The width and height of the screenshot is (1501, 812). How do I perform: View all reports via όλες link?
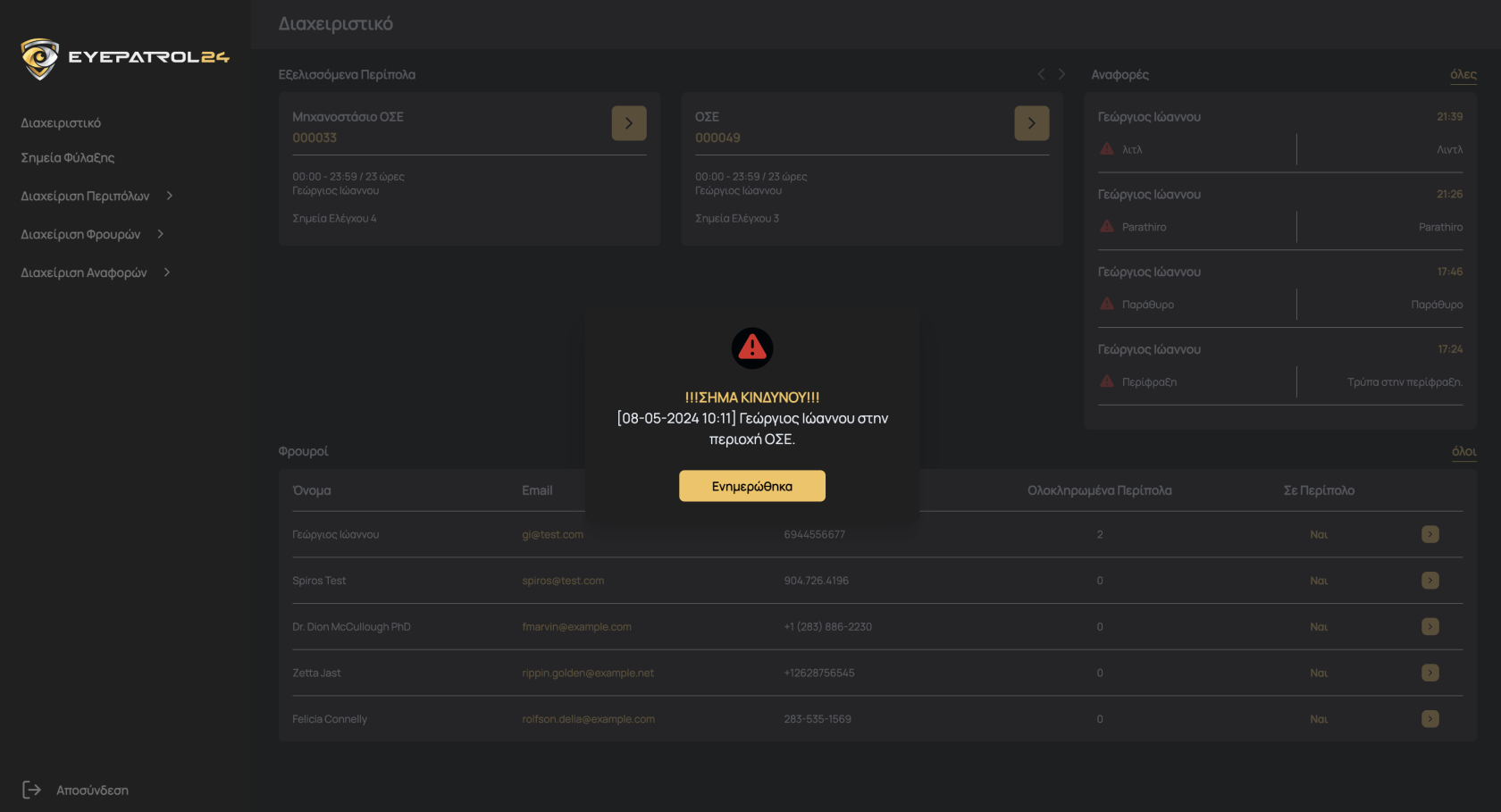click(1463, 75)
